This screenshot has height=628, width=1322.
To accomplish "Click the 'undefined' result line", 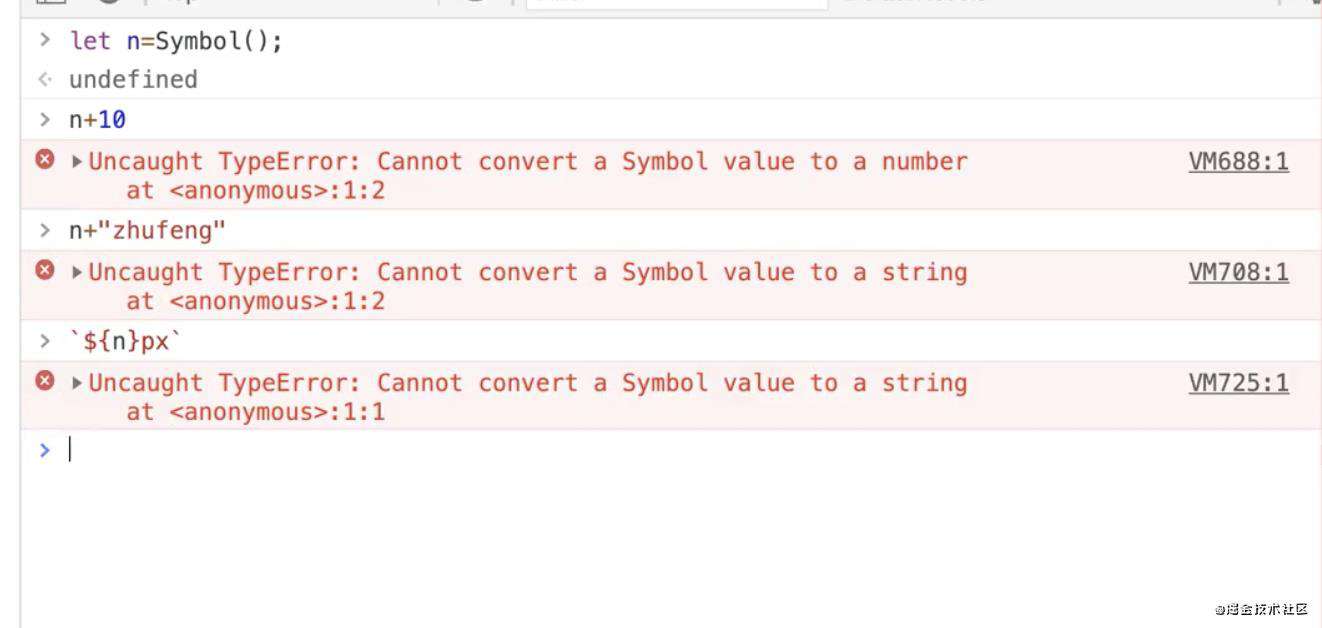I will click(133, 79).
